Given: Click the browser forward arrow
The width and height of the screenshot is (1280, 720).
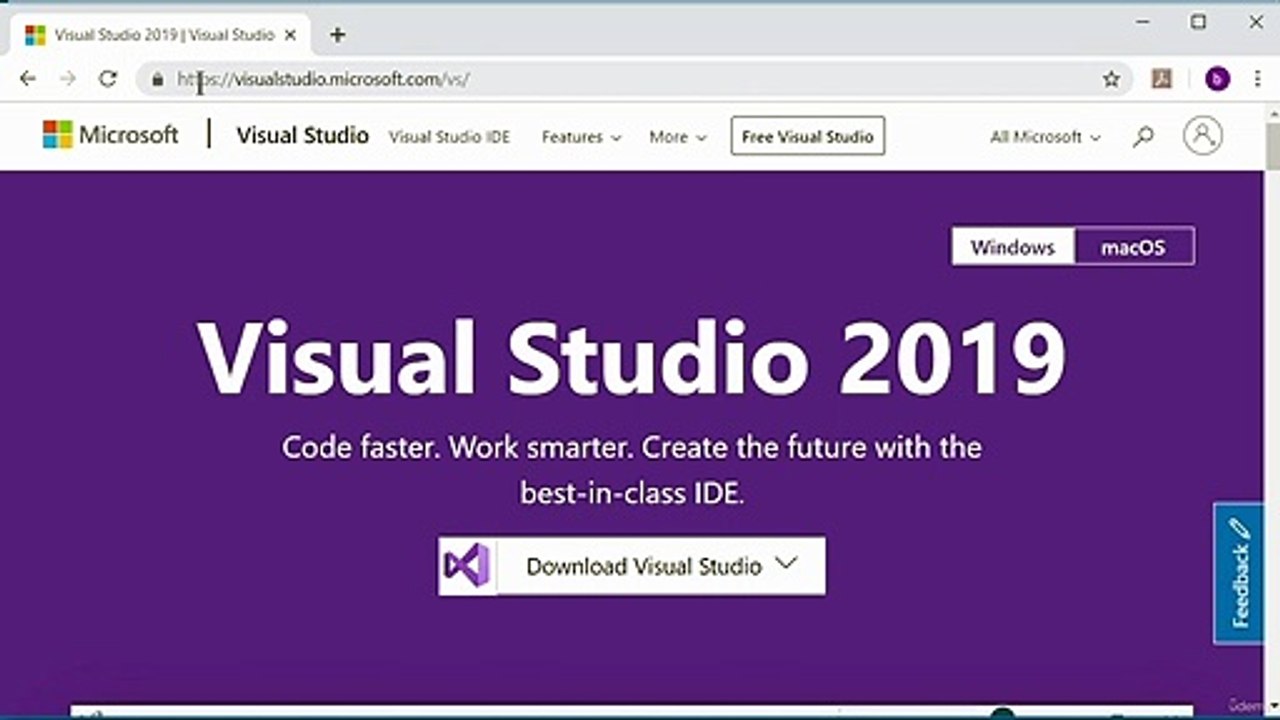Looking at the screenshot, I should tap(68, 79).
